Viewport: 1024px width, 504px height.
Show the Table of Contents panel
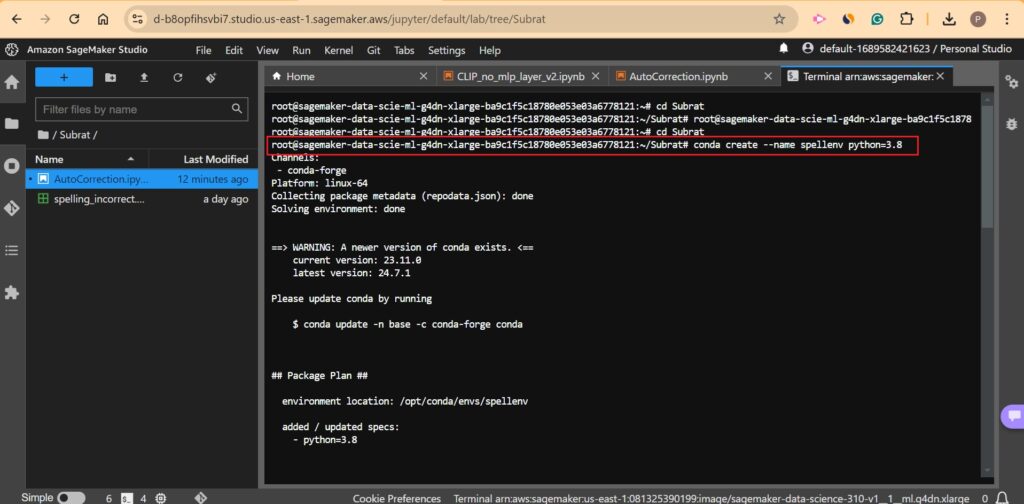click(12, 250)
